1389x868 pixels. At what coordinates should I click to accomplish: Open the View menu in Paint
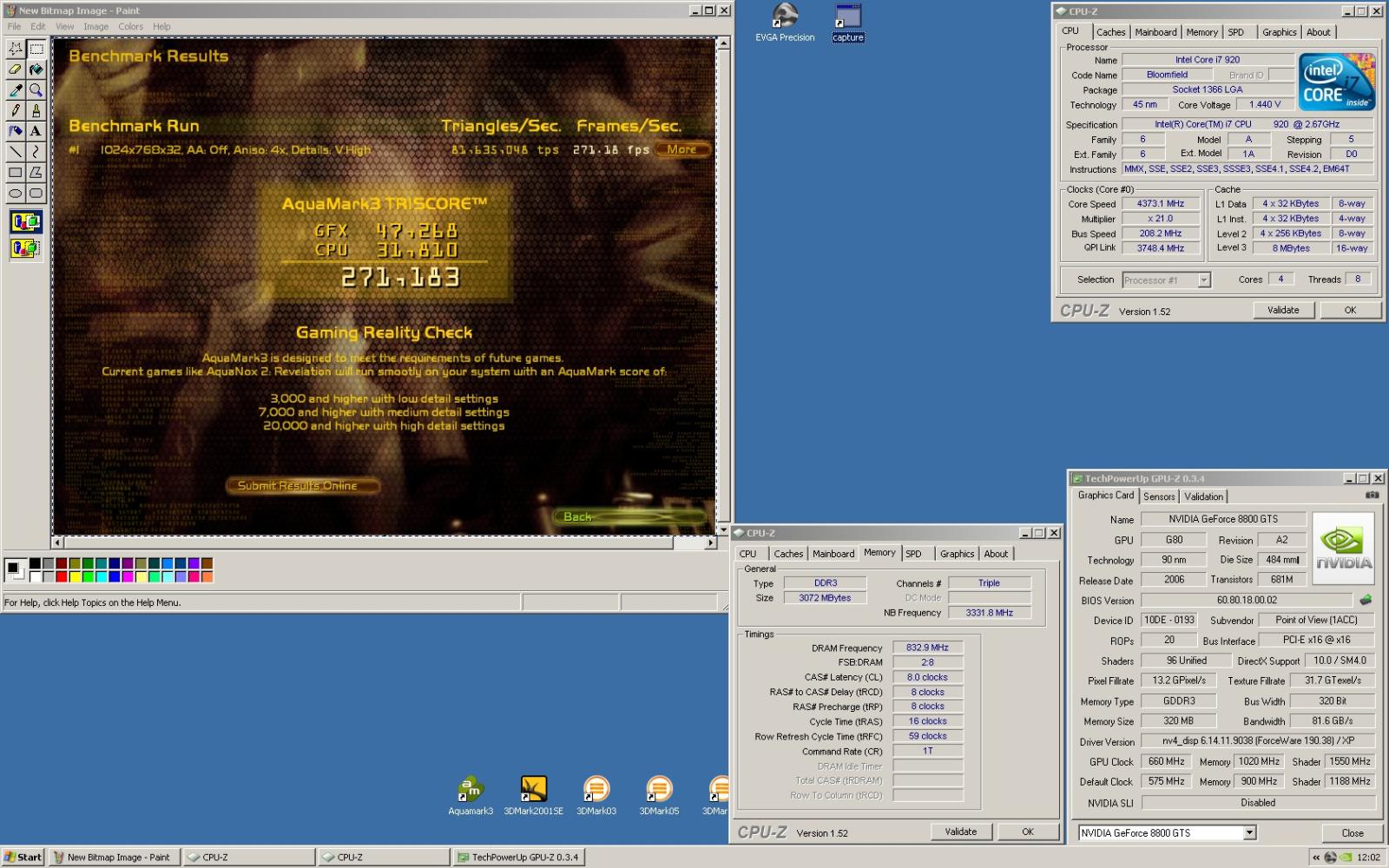[65, 27]
